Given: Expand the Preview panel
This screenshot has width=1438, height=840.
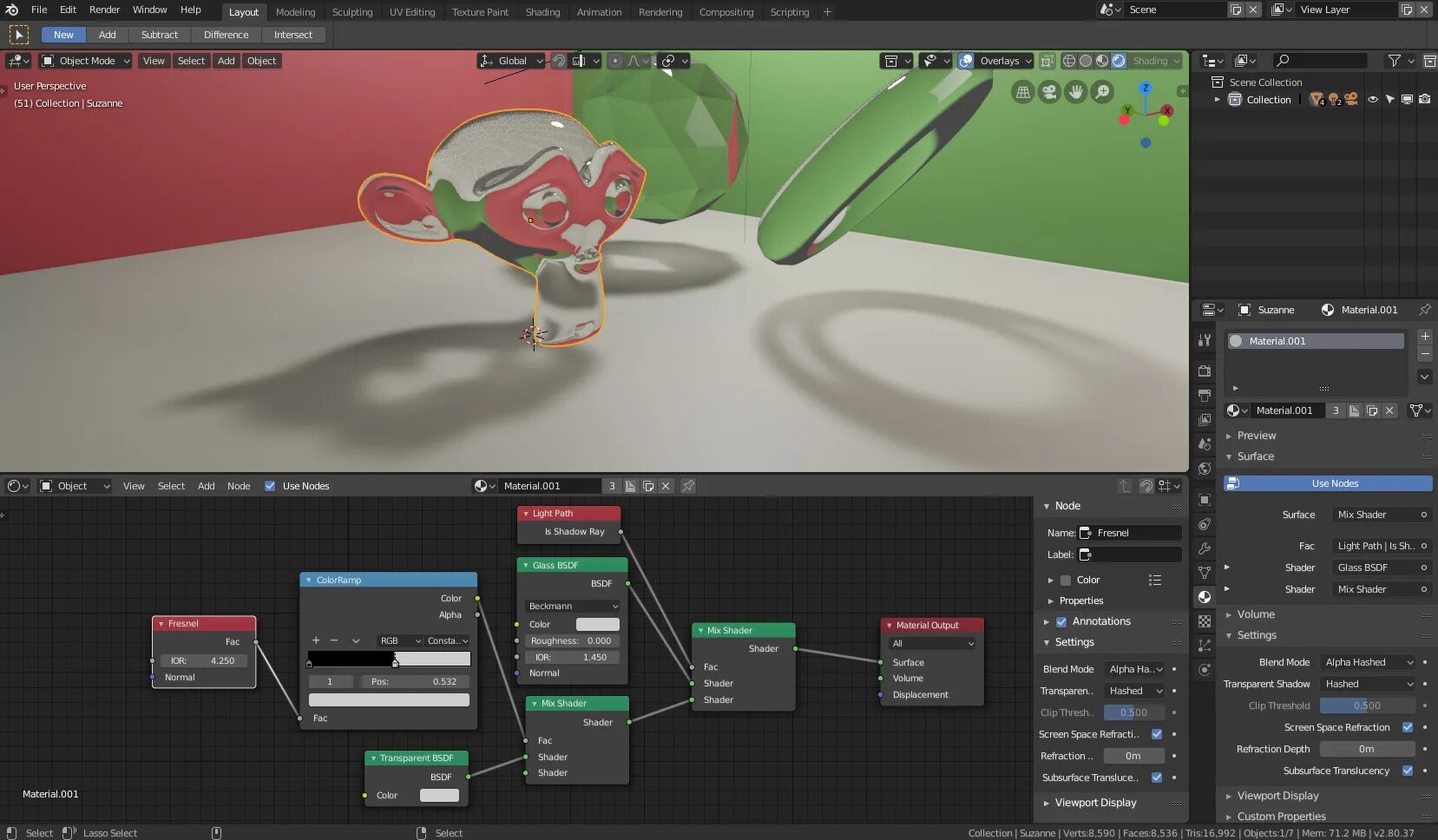Looking at the screenshot, I should pyautogui.click(x=1256, y=436).
